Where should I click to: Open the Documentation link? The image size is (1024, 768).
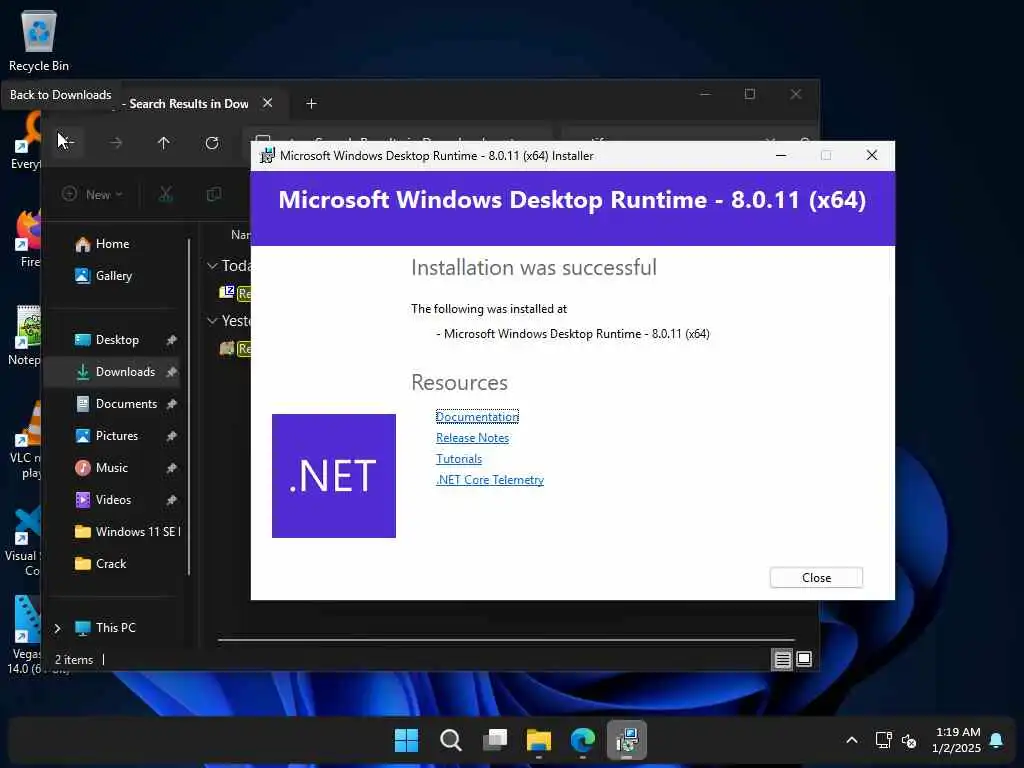477,417
